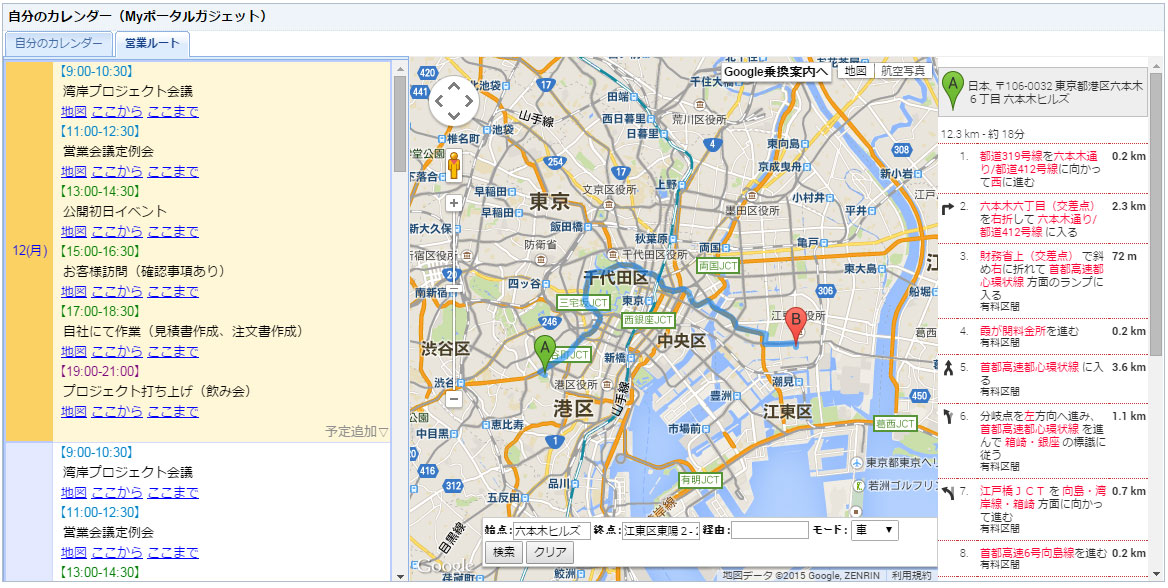Open 利用規約 link at map bottom
Screen dimensions: 1168x588
coord(911,575)
